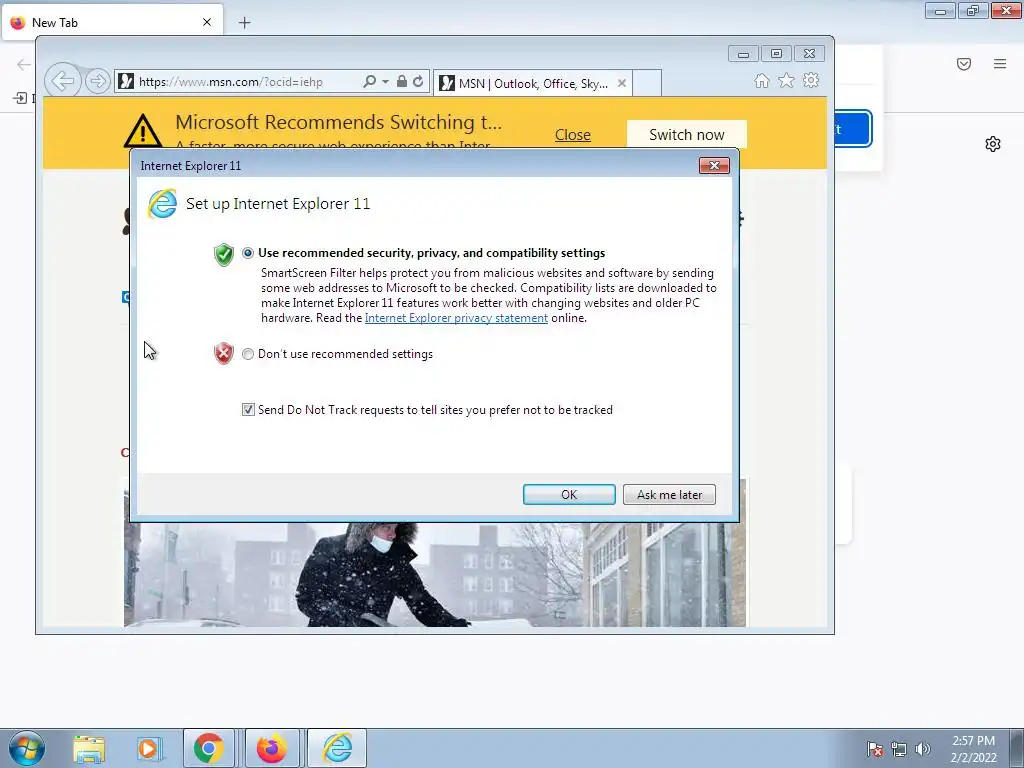Switch to Internet Explorer taskbar button
The width and height of the screenshot is (1024, 768).
pyautogui.click(x=337, y=748)
